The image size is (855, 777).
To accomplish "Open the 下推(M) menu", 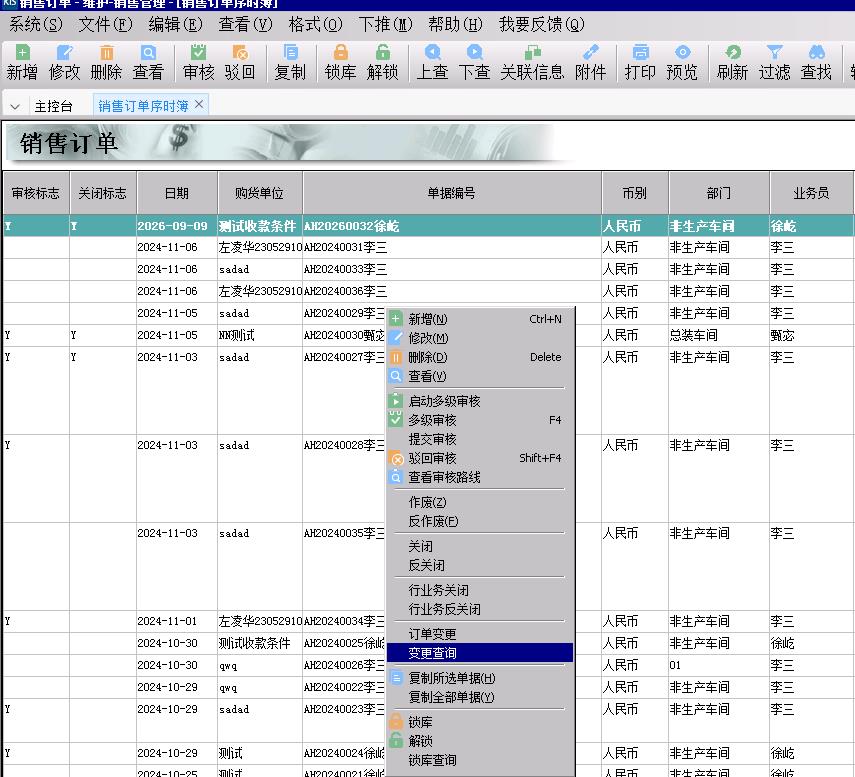I will 386,25.
